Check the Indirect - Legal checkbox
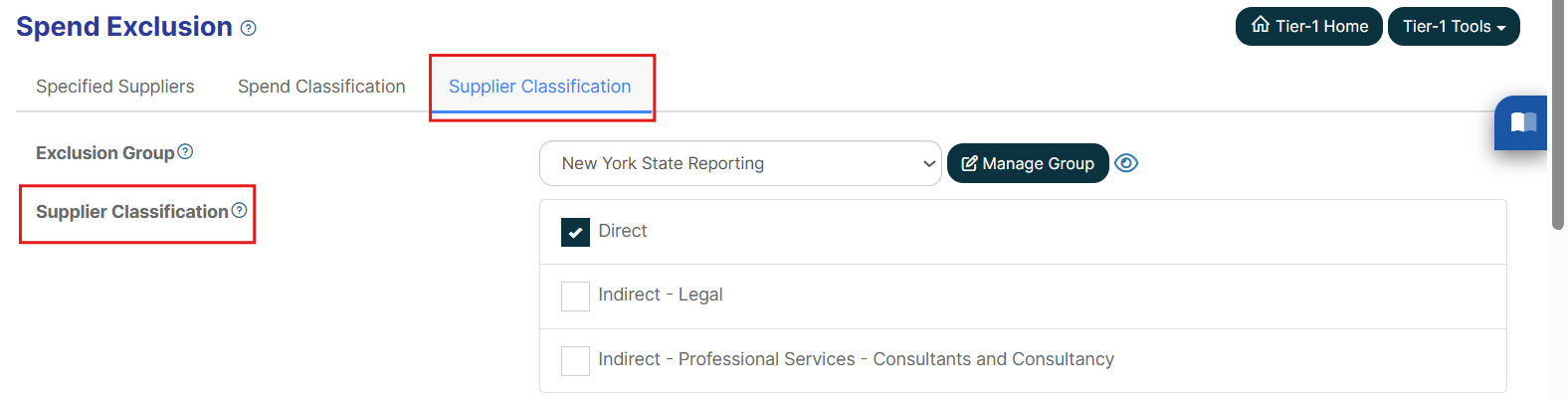Viewport: 1568px width, 400px height. coord(575,297)
